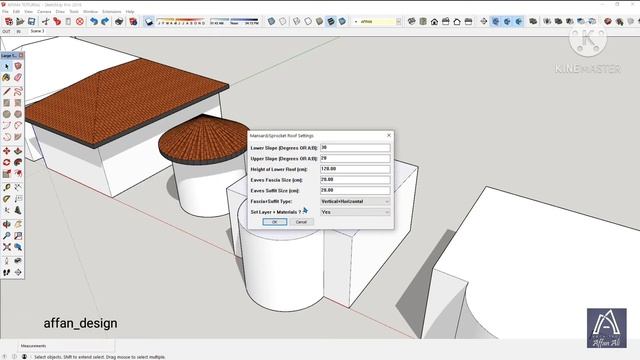Click the Zoom Extents tool
640x360 pixels.
point(7,247)
